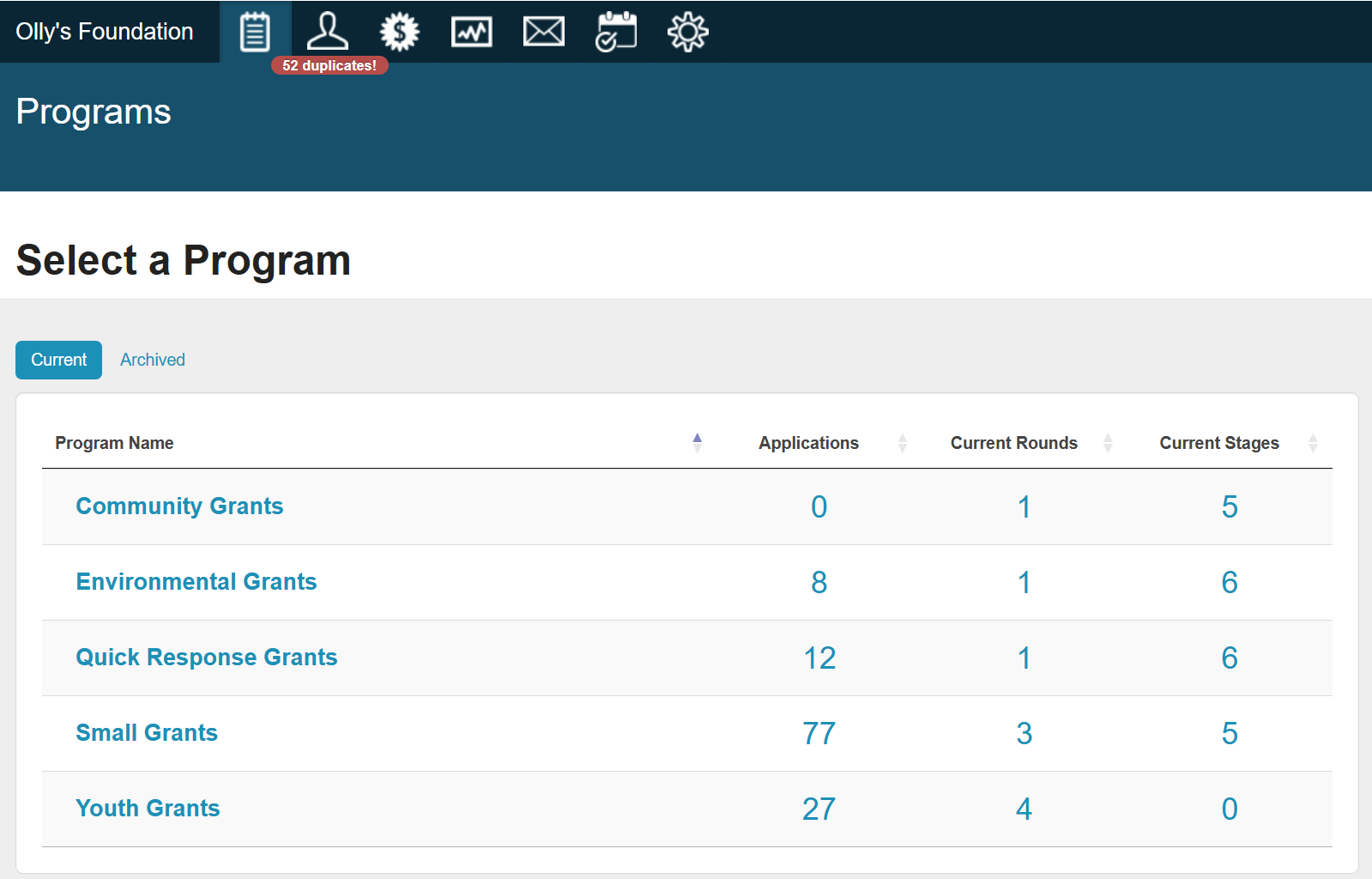Open the Environmental Grants program
Screen dimensions: 1372x879
tap(196, 582)
